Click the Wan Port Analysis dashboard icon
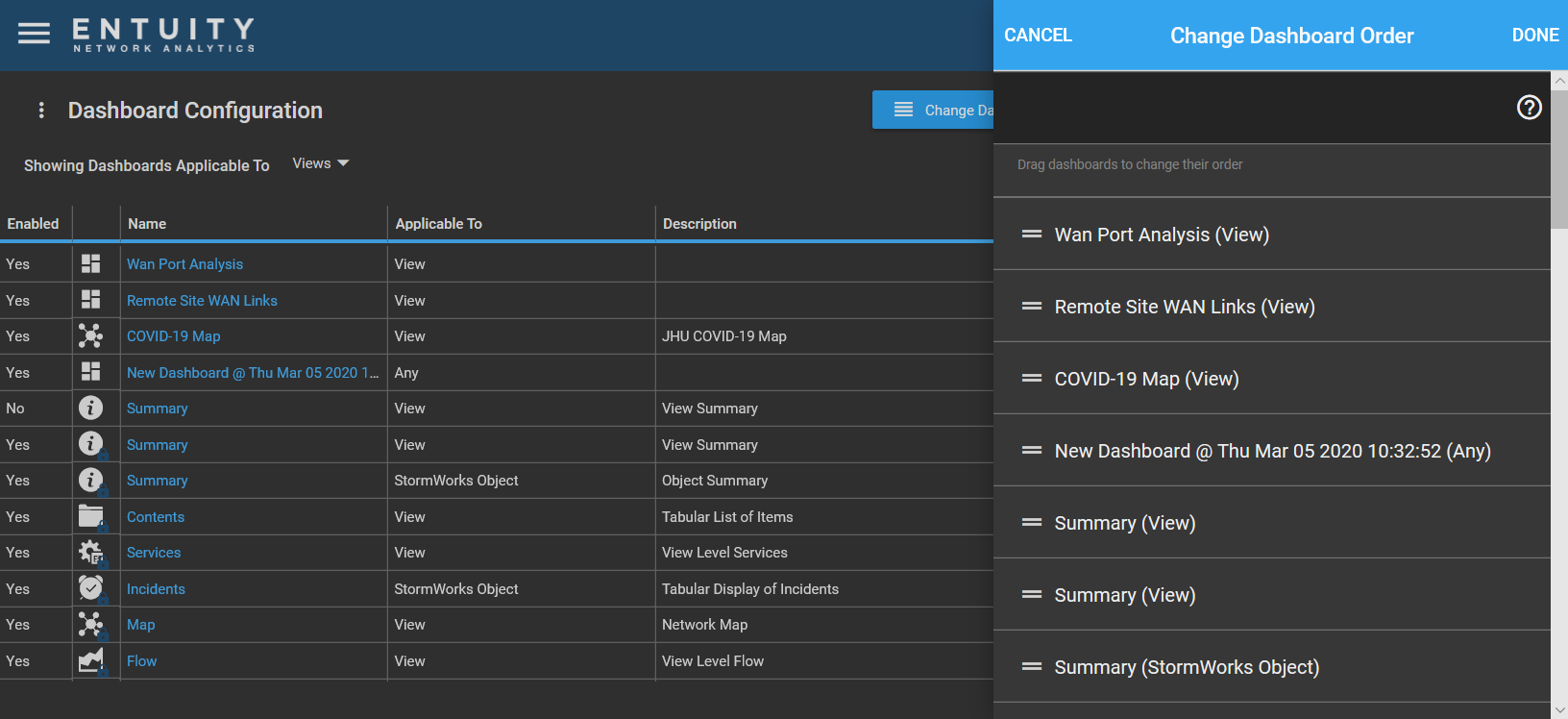 coord(91,263)
